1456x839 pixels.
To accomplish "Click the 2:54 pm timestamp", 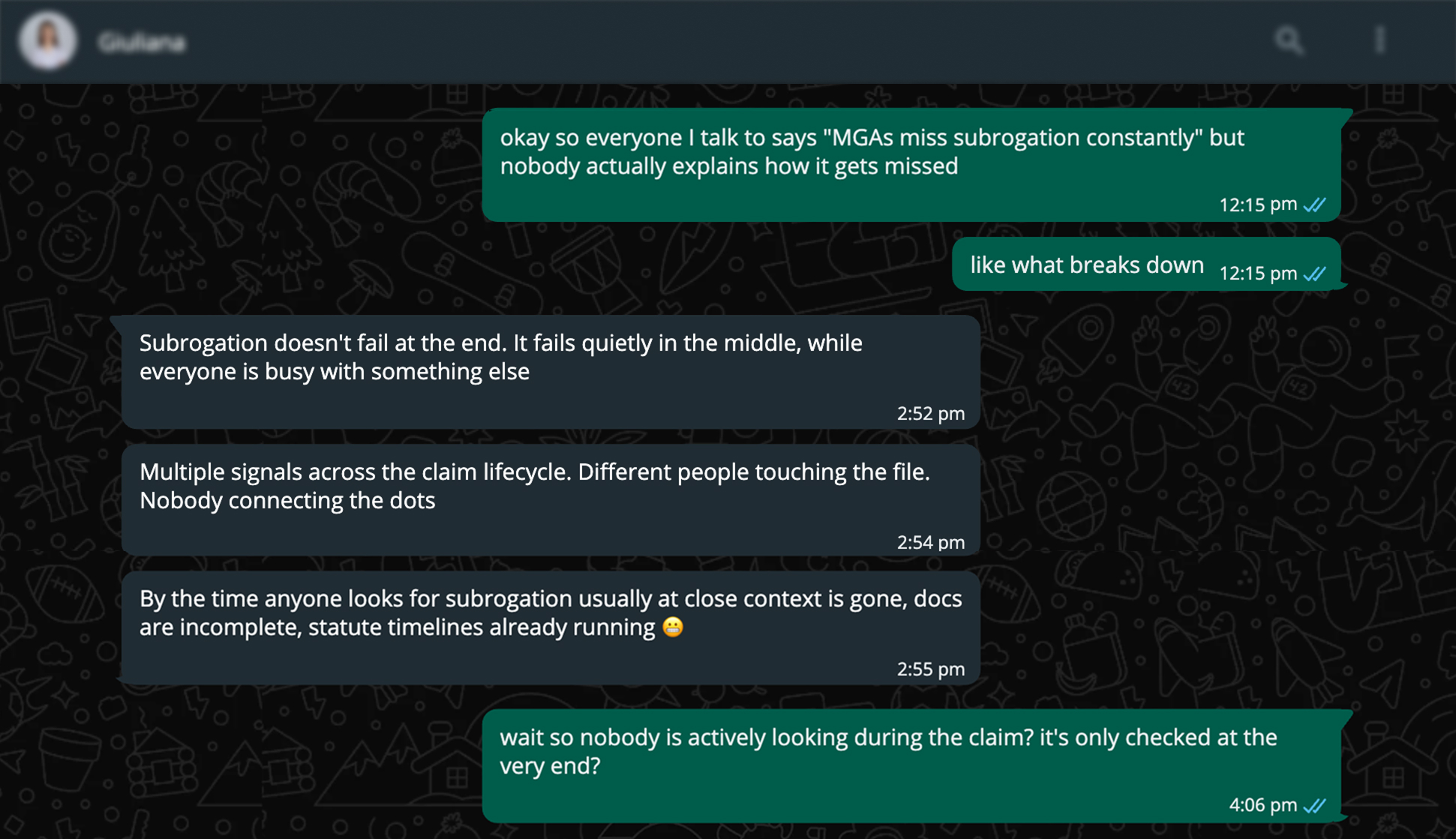I will 930,542.
